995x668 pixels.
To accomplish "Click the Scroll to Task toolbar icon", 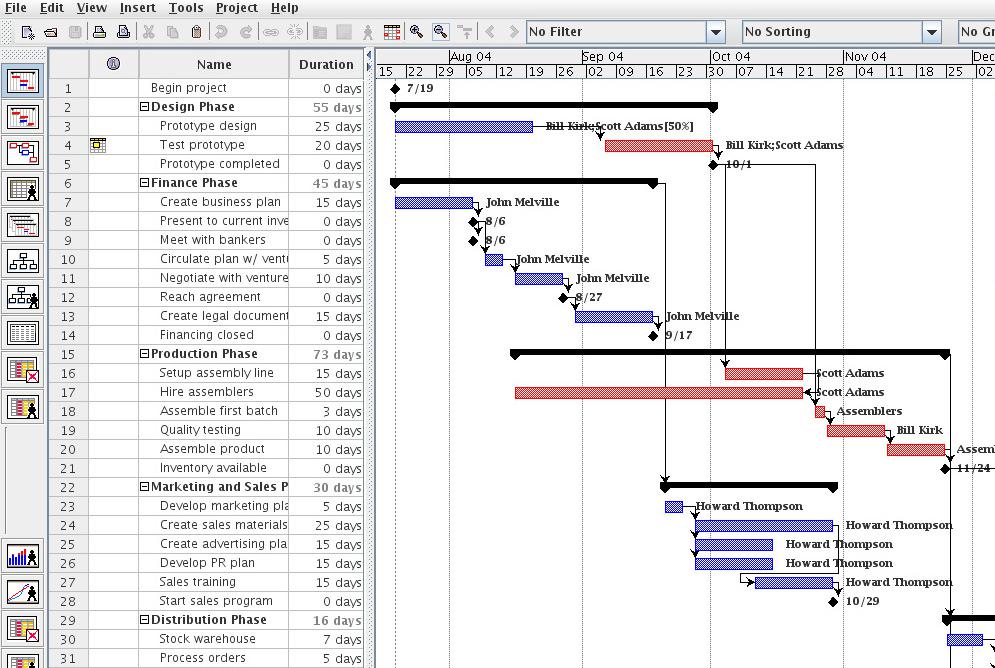I will tap(465, 32).
